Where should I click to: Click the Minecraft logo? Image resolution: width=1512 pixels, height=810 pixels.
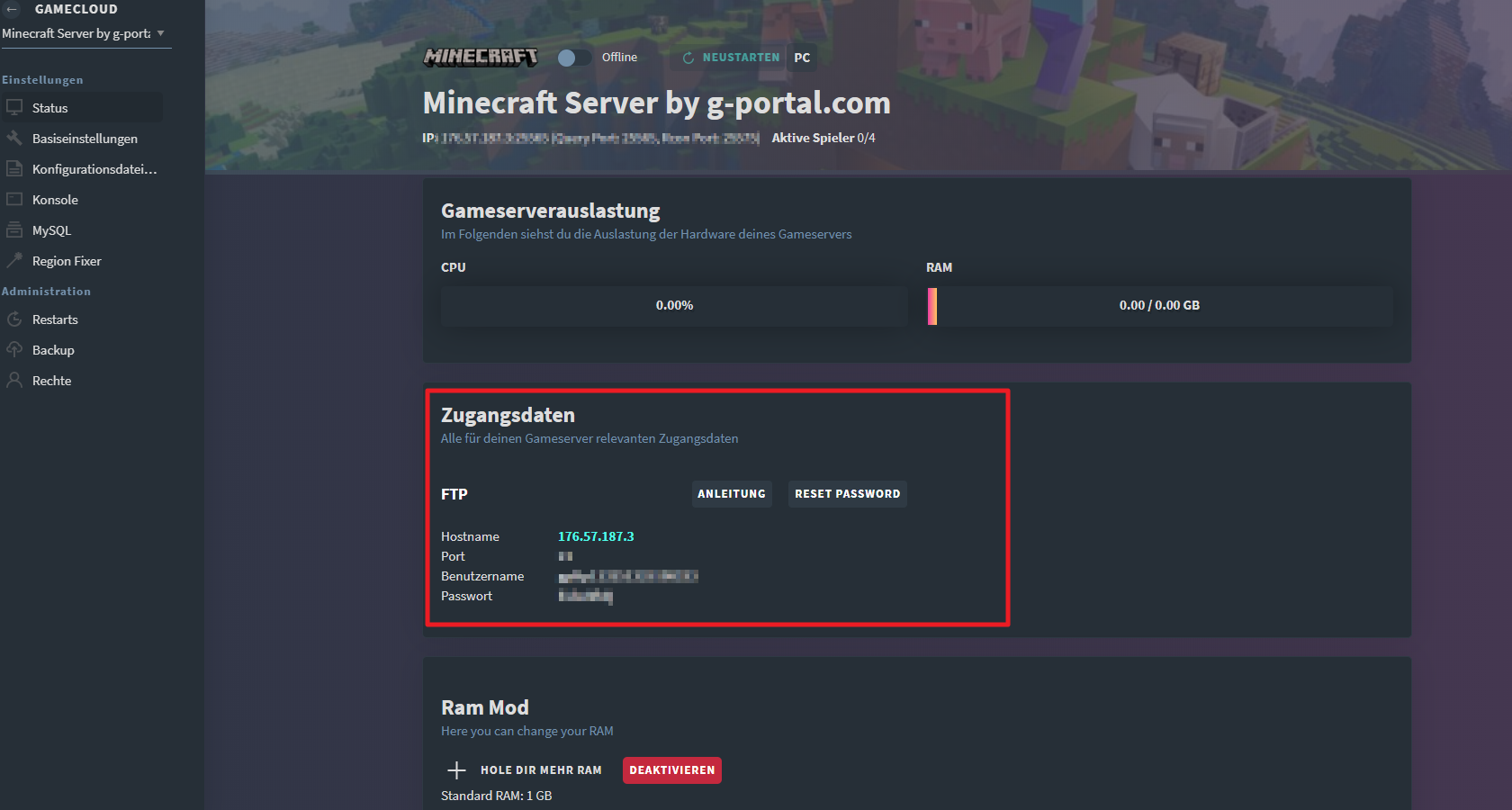[481, 57]
